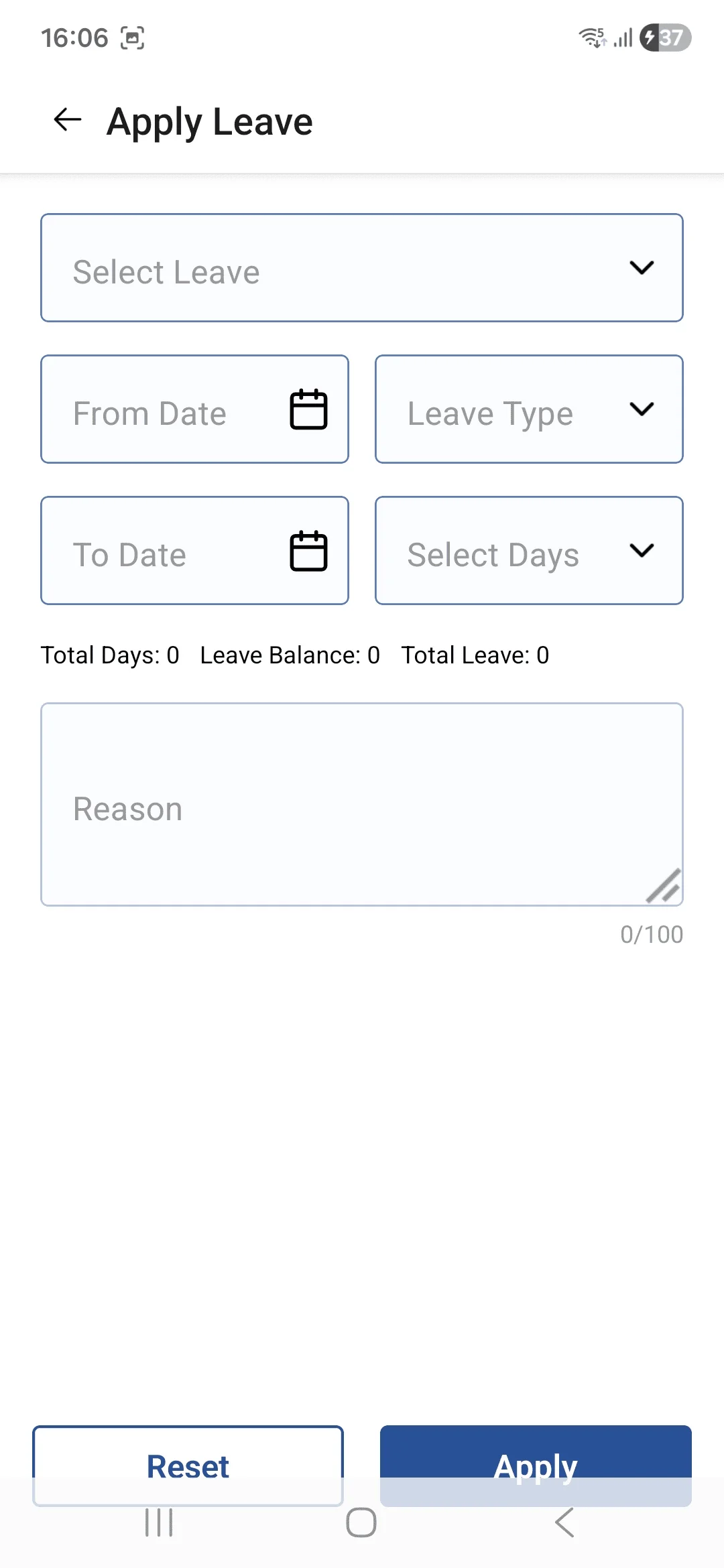
Task: Tap the Leave Balance label
Action: tap(290, 655)
